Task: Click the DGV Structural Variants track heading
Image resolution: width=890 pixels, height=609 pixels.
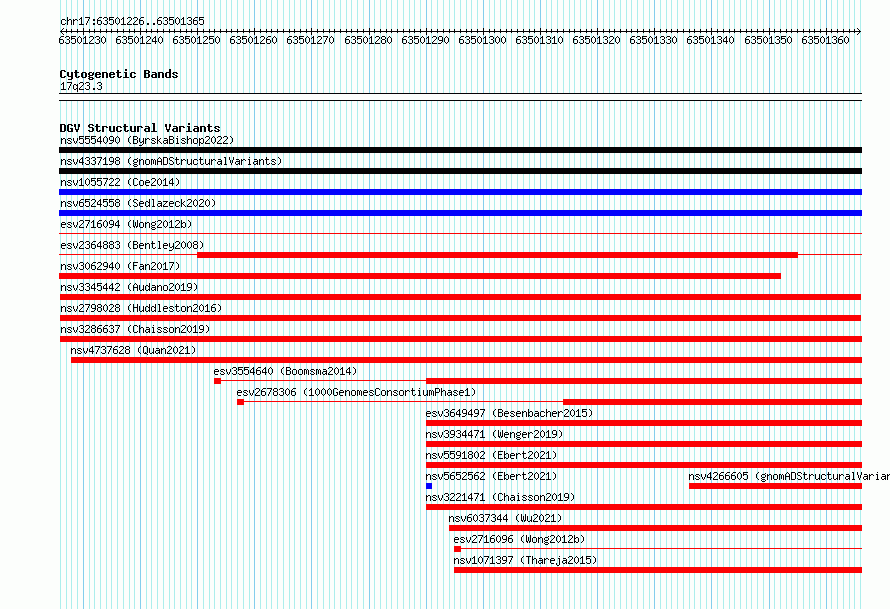Action: coord(140,128)
